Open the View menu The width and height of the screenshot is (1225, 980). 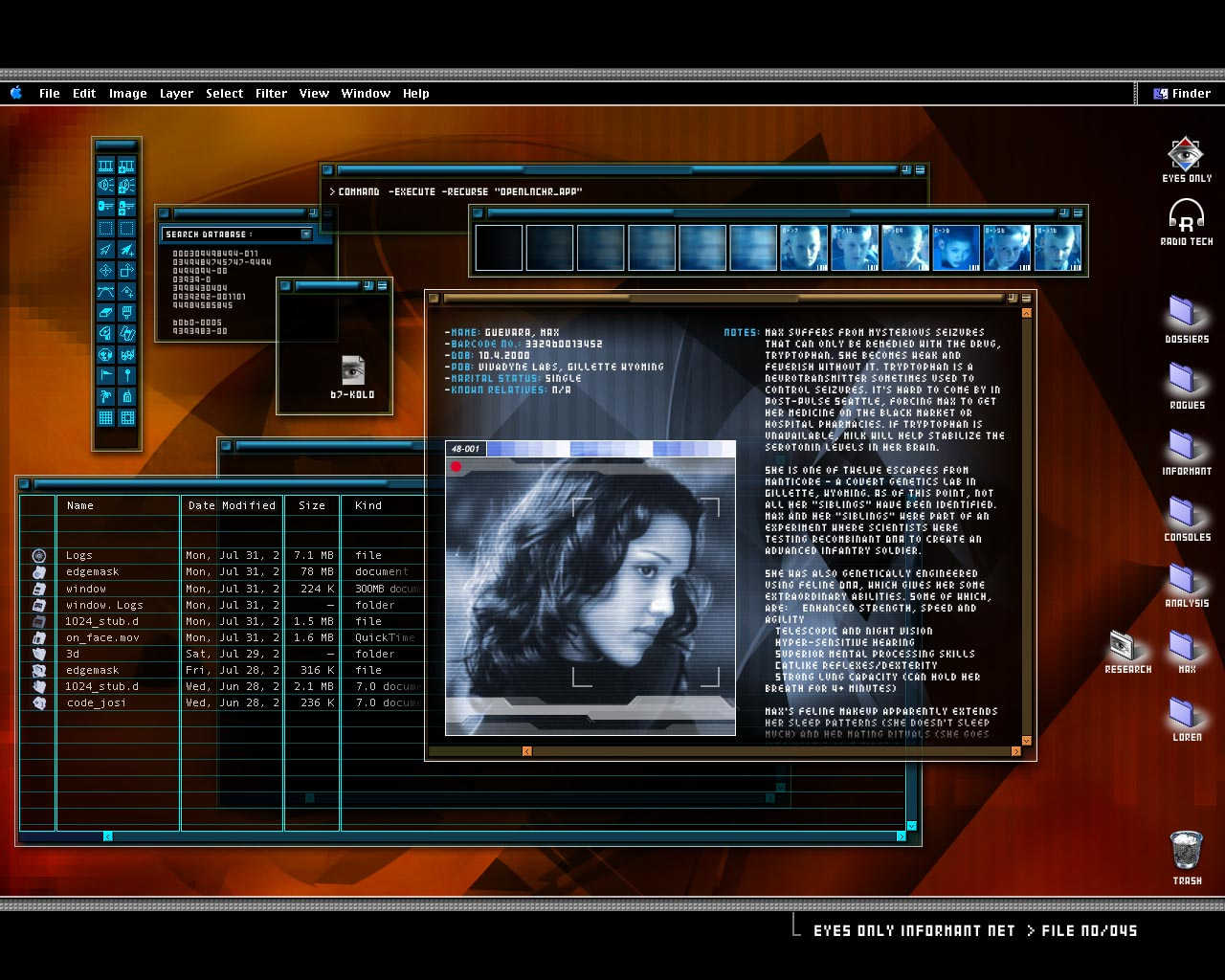pyautogui.click(x=314, y=94)
